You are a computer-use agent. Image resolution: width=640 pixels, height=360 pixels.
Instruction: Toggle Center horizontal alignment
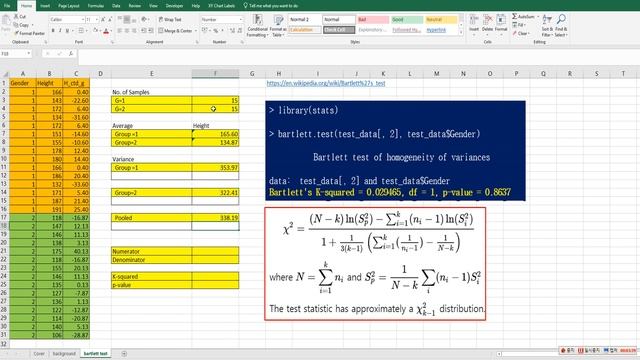pyautogui.click(x=127, y=31)
